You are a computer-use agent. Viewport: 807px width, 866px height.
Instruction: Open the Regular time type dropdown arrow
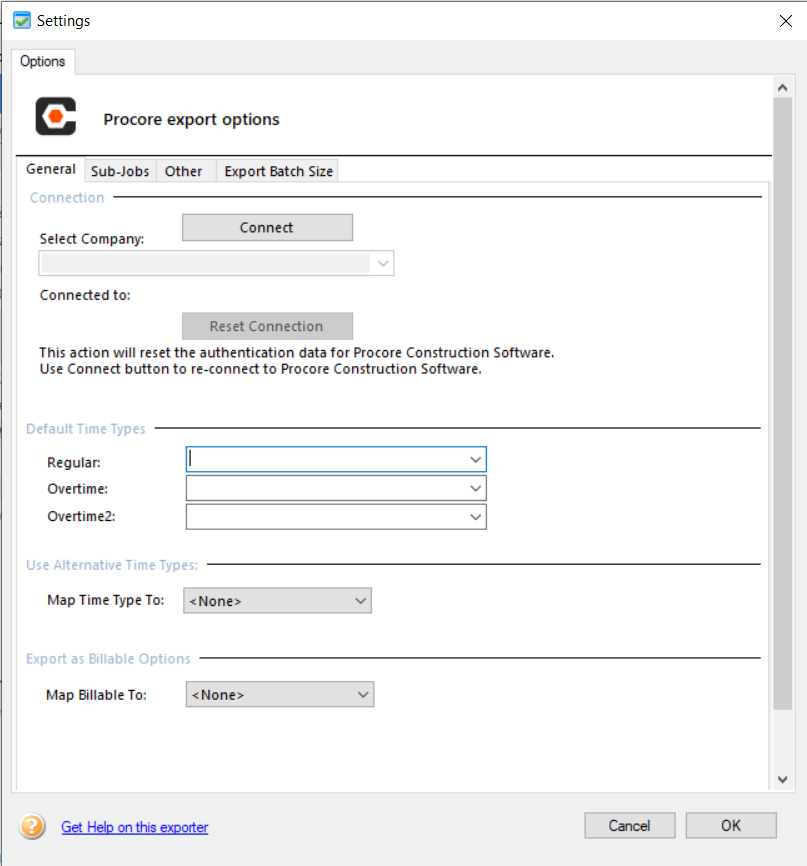475,460
